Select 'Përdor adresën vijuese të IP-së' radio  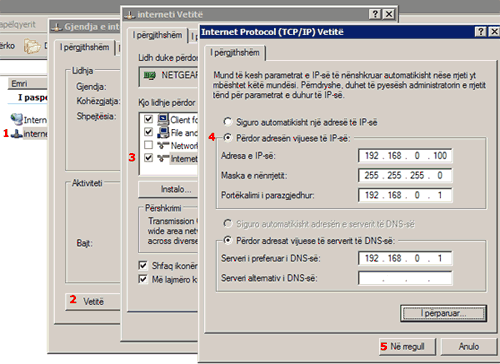(228, 137)
